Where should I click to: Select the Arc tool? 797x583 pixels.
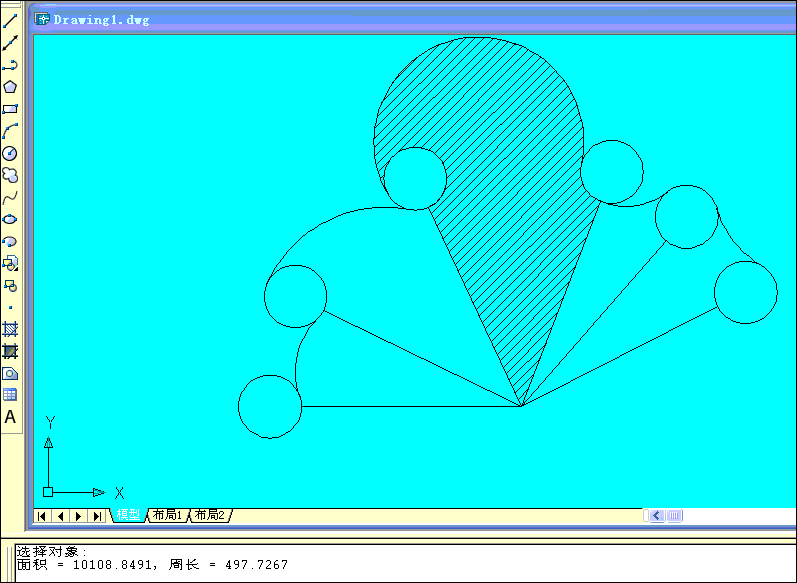10,131
